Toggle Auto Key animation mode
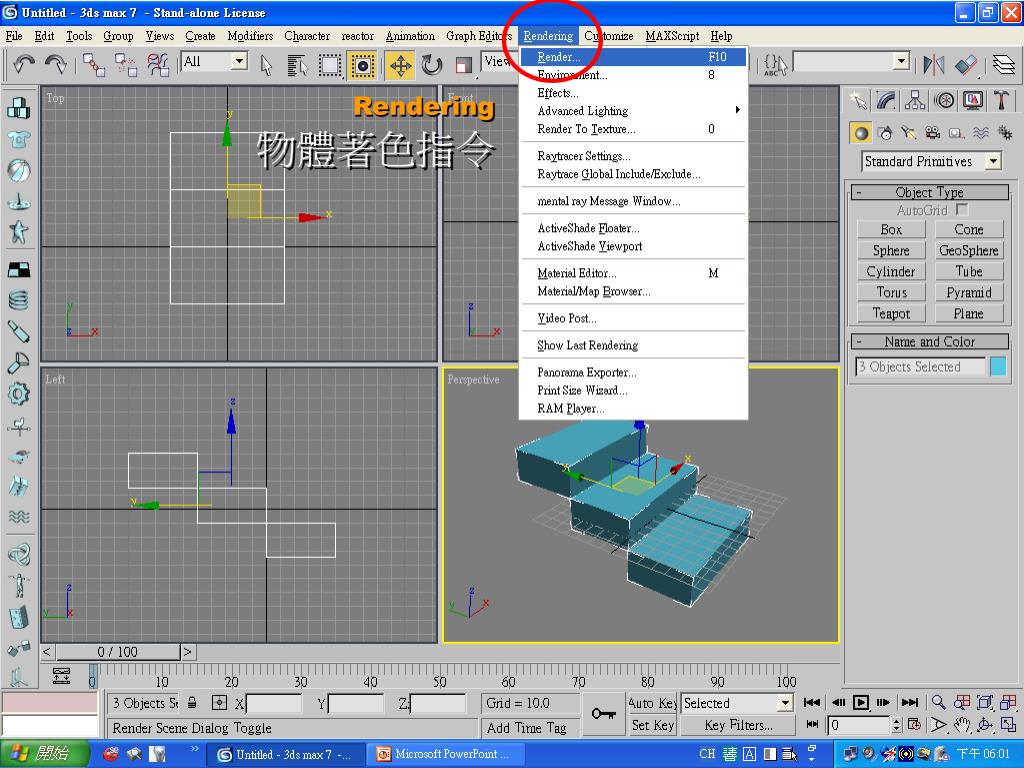 652,703
